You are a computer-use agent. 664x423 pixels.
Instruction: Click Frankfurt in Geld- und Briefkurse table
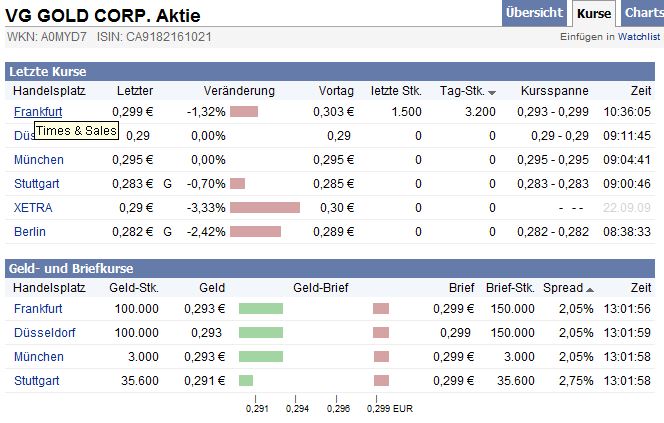tap(38, 308)
